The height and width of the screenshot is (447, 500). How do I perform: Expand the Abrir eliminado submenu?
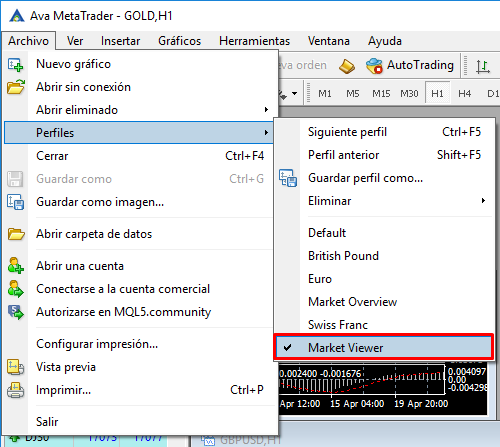click(139, 110)
